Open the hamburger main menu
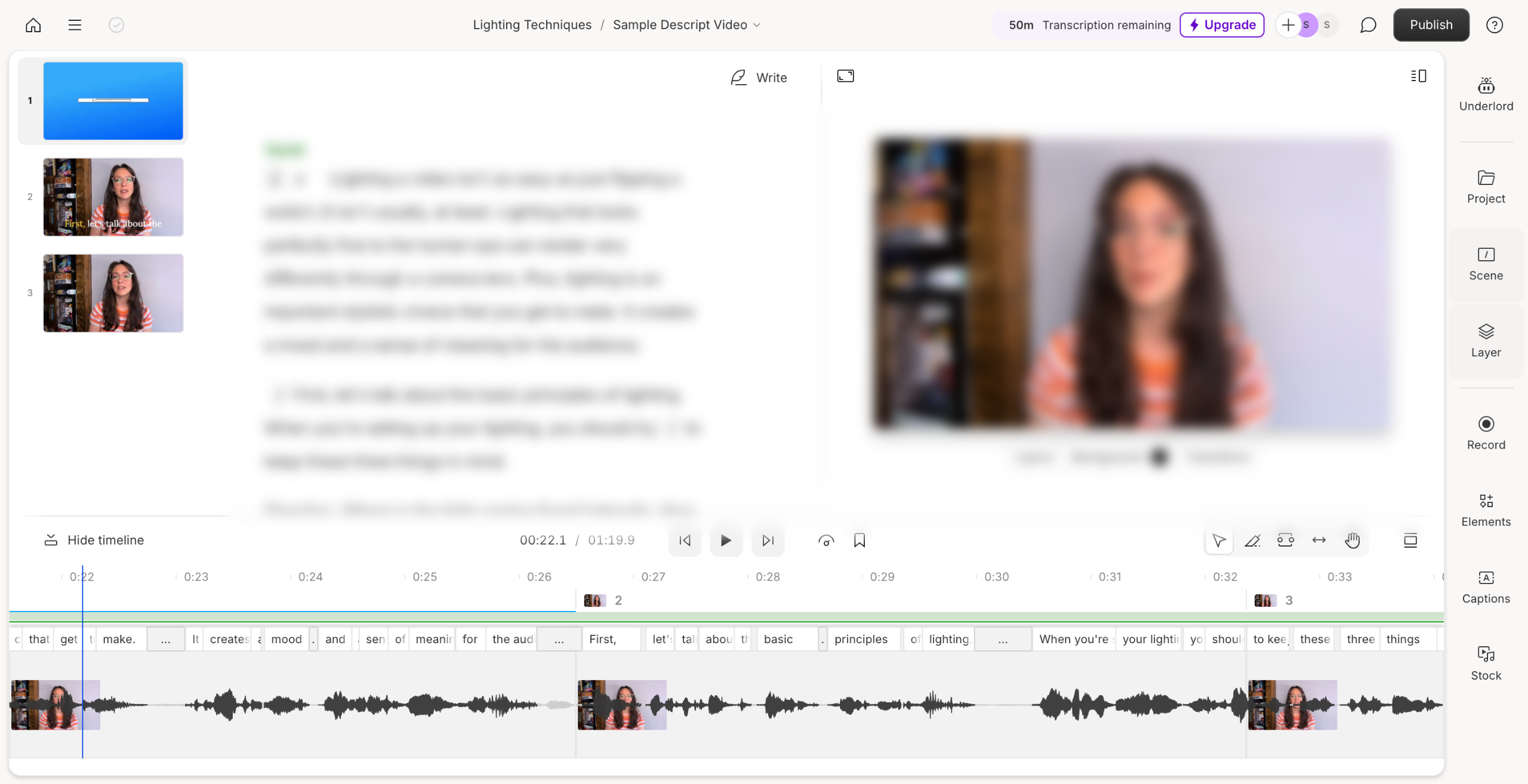 pyautogui.click(x=75, y=25)
